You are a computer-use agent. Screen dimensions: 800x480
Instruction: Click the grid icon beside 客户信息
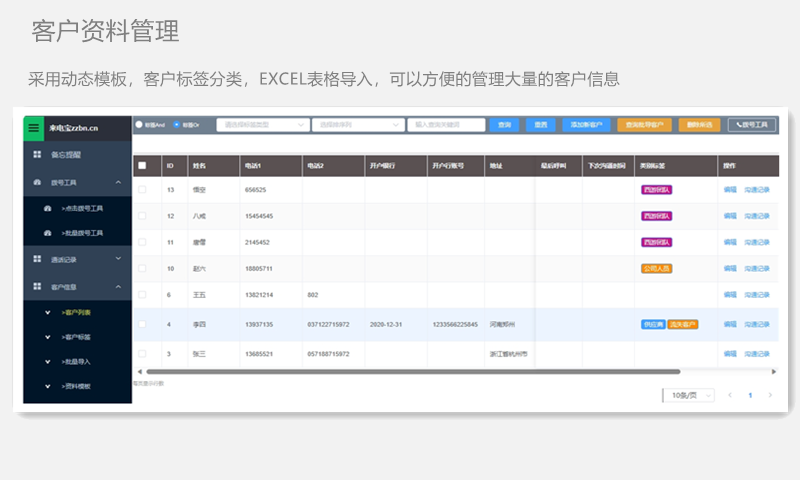(37, 287)
